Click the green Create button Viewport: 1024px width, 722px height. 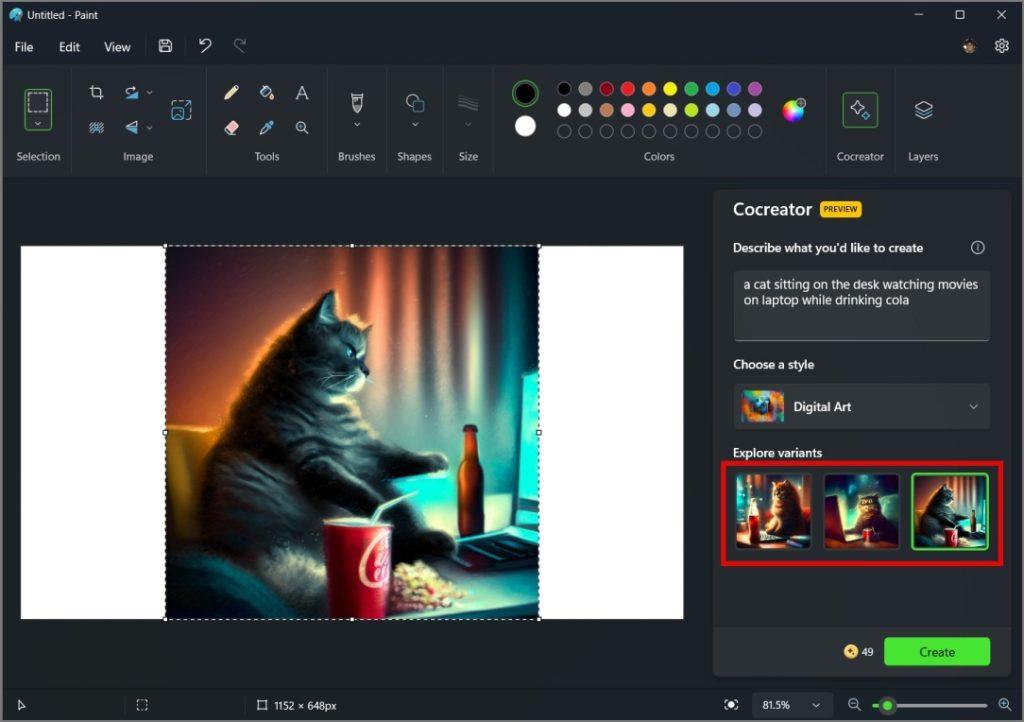[x=936, y=651]
